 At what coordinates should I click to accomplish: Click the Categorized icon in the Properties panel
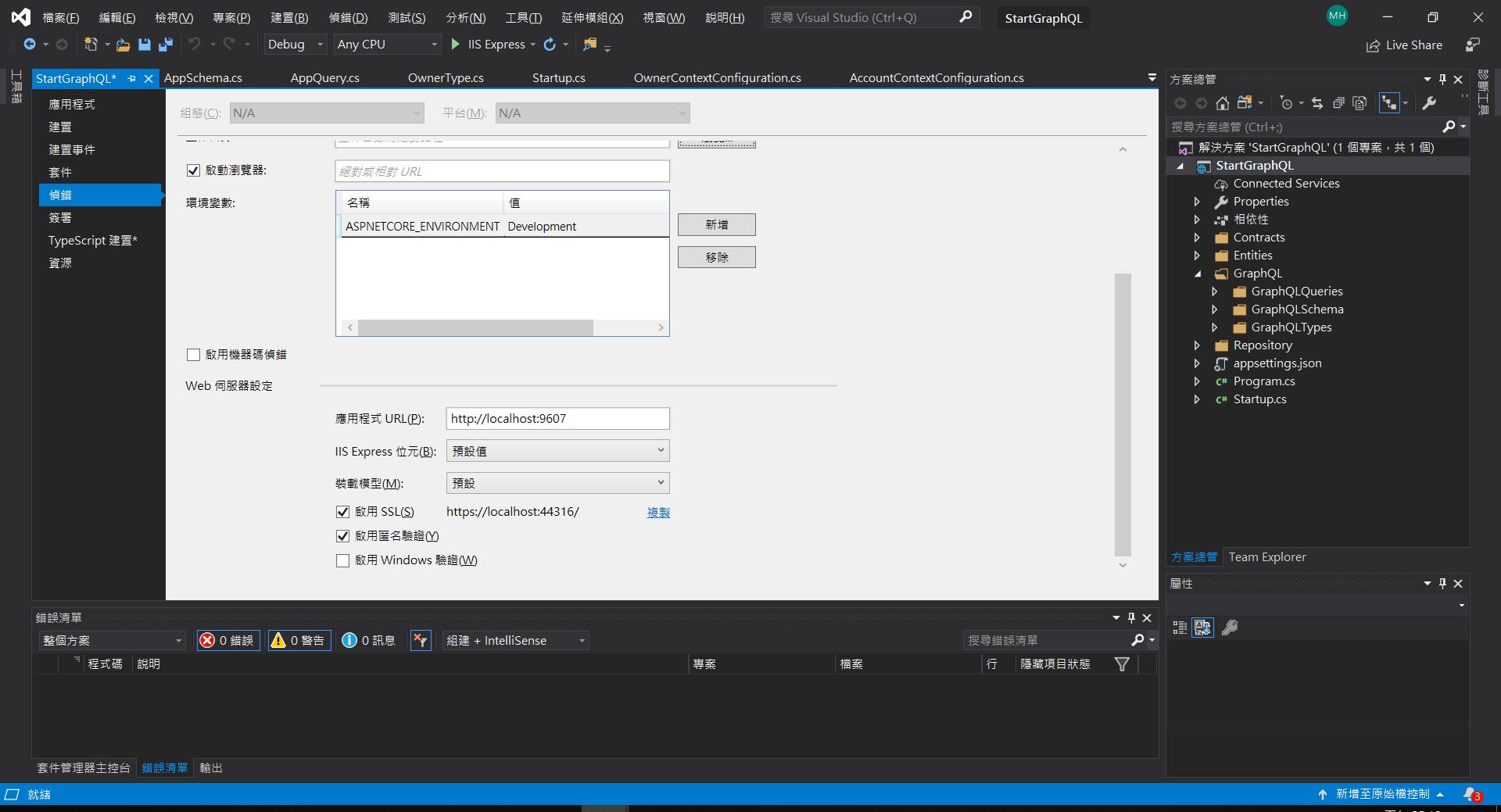[1180, 628]
